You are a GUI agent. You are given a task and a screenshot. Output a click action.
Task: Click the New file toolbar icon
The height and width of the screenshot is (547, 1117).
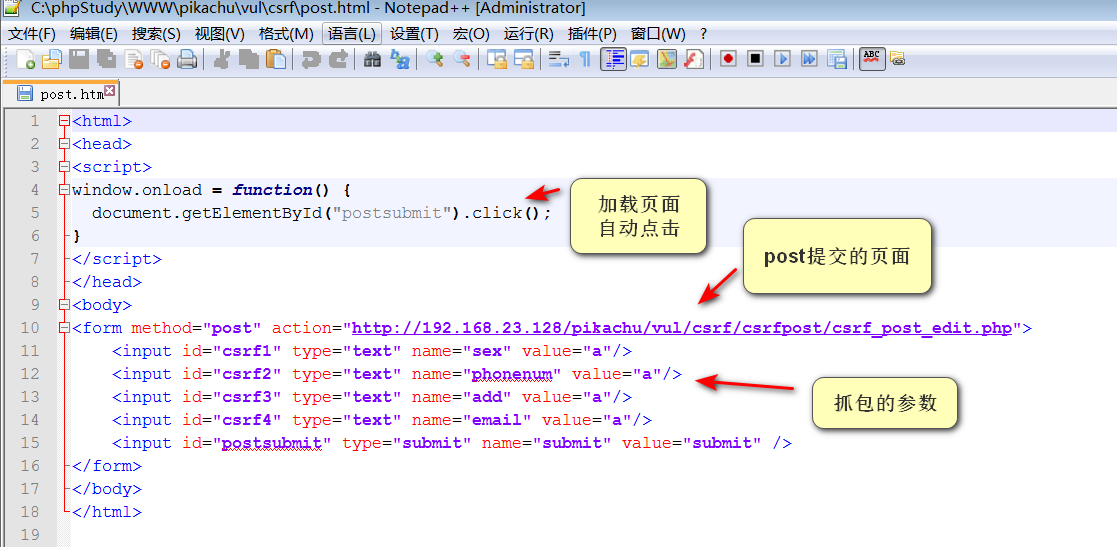tap(25, 60)
